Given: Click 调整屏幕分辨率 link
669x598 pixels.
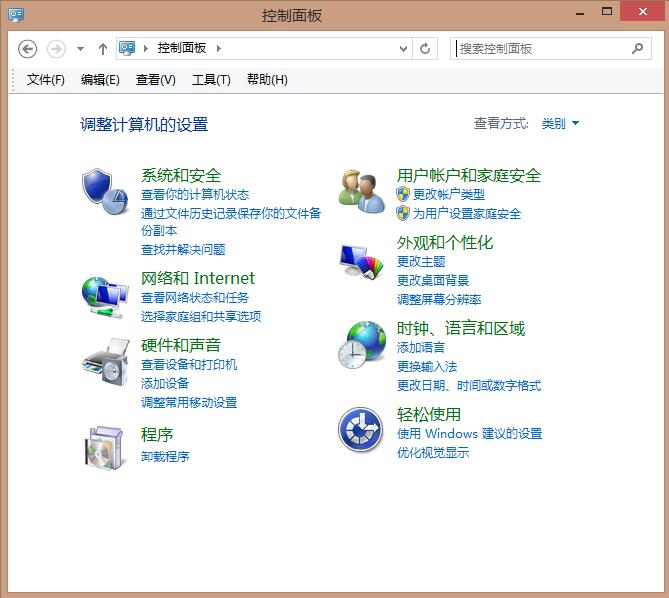Looking at the screenshot, I should tap(439, 299).
